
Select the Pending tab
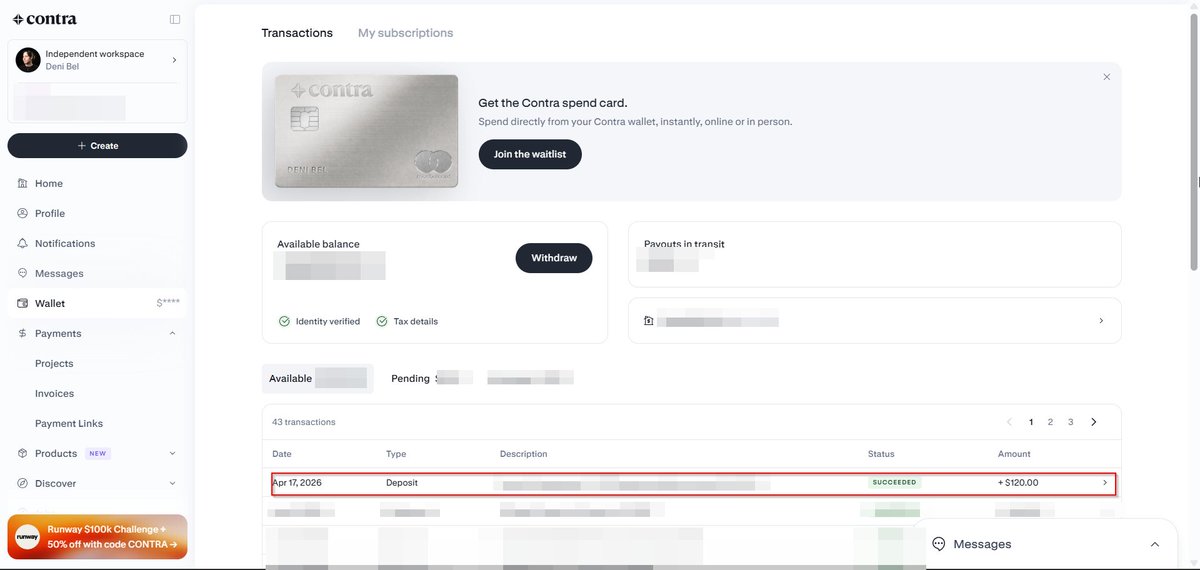410,378
